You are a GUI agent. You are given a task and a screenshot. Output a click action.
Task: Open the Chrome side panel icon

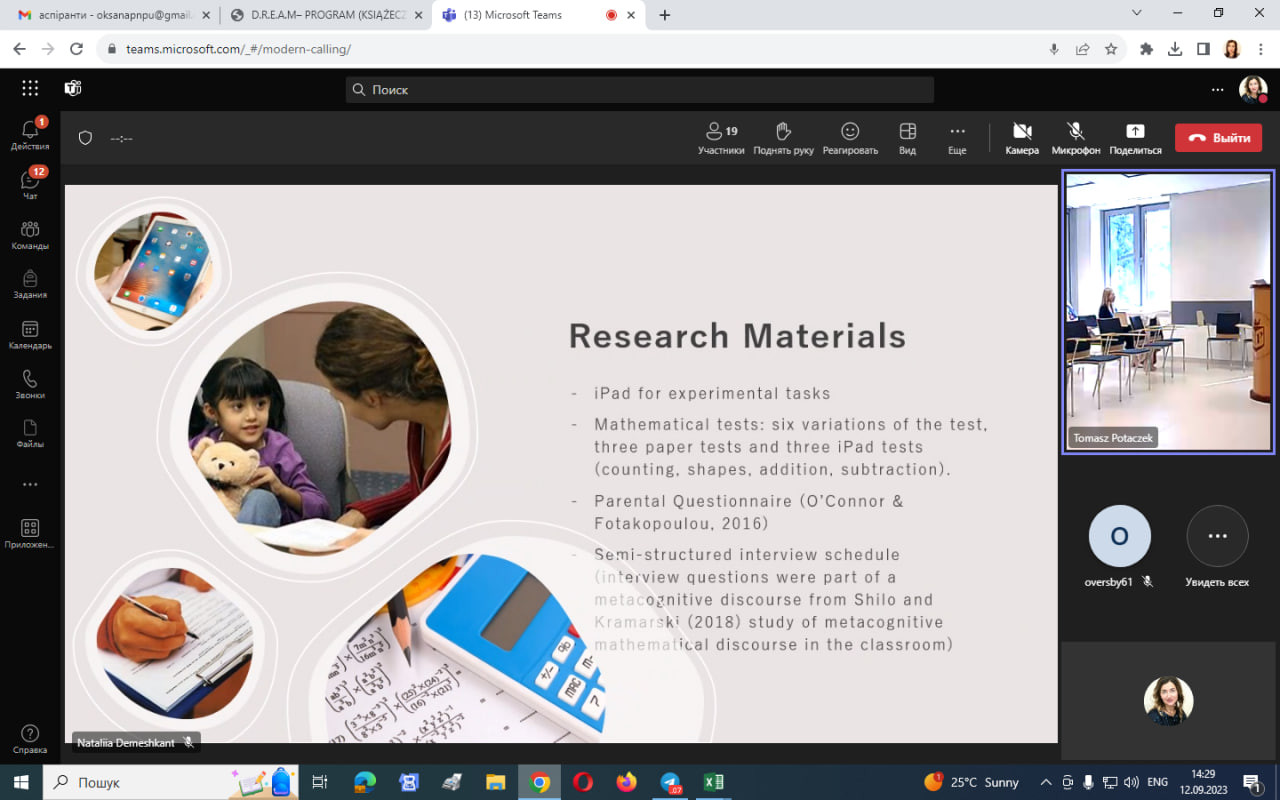pos(1203,48)
